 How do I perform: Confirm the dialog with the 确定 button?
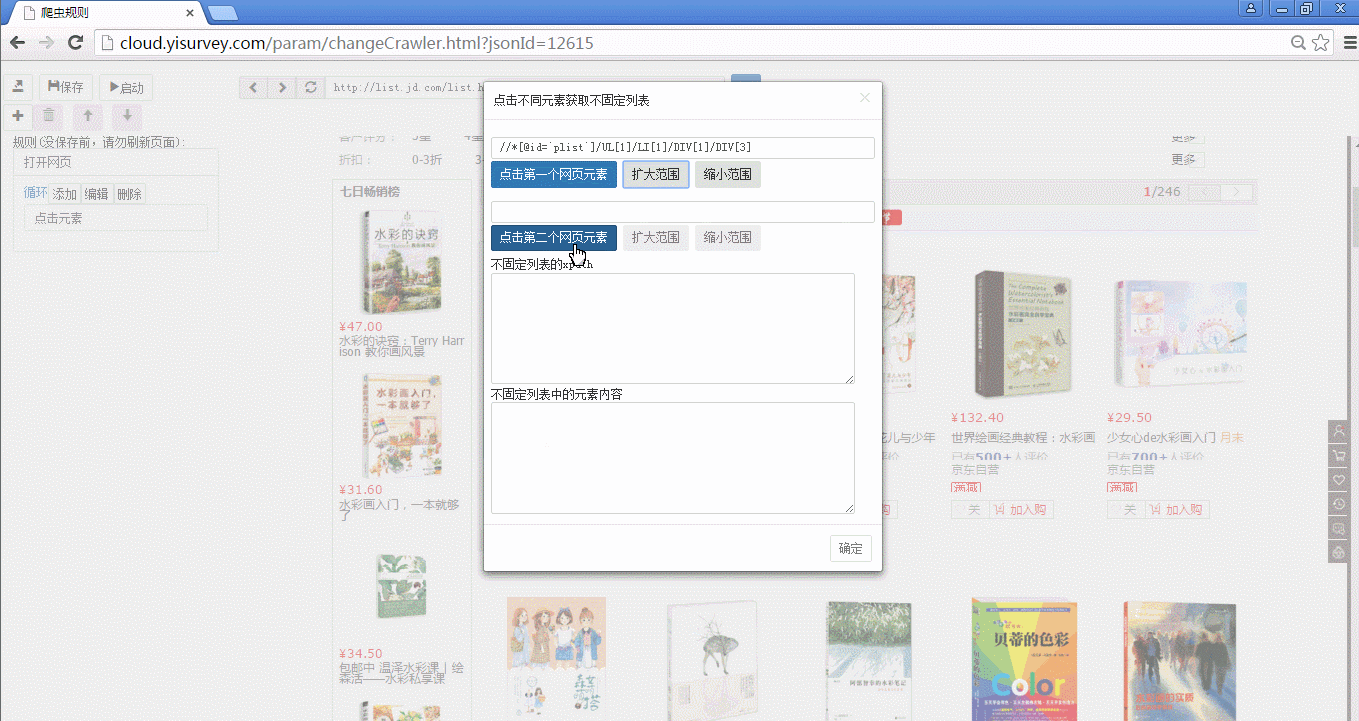tap(851, 548)
